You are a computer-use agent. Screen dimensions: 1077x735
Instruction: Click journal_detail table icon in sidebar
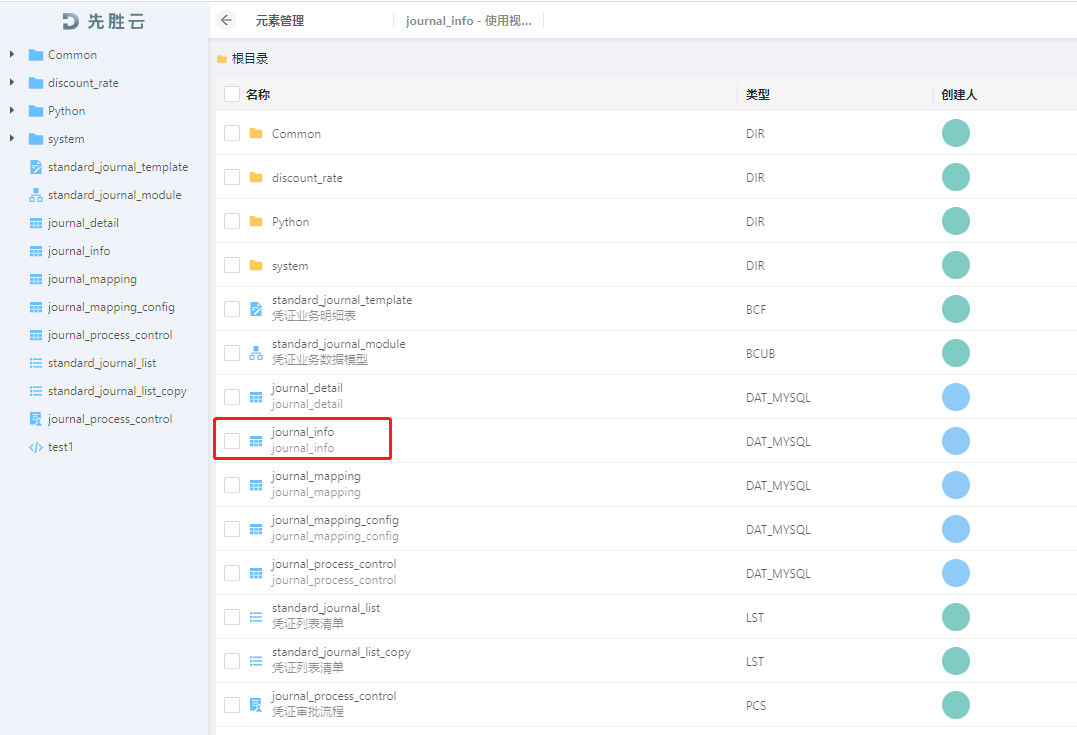pyautogui.click(x=36, y=223)
